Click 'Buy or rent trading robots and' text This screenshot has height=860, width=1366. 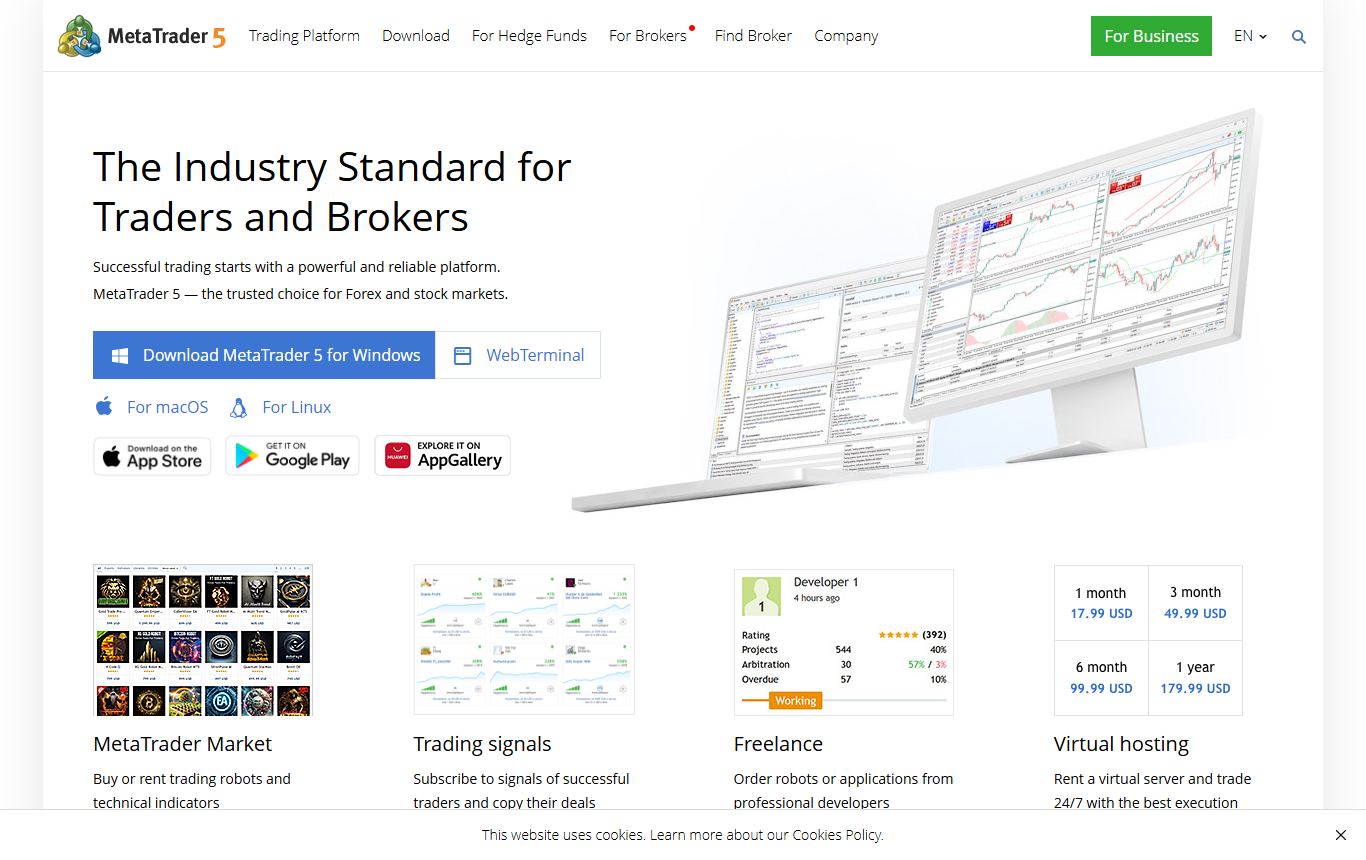pyautogui.click(x=192, y=779)
